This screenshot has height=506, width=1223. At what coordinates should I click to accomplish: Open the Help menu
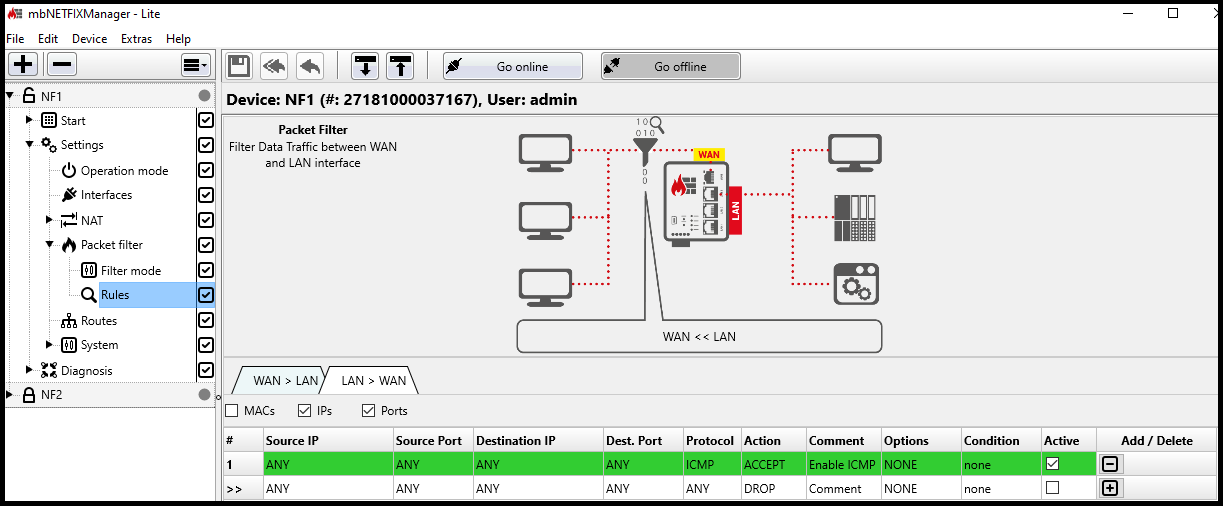[178, 39]
